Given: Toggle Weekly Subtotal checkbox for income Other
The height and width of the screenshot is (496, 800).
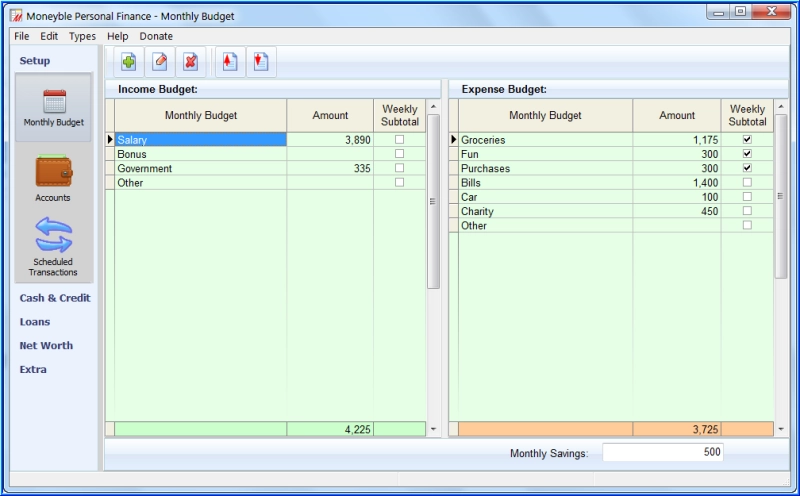Looking at the screenshot, I should coord(399,182).
